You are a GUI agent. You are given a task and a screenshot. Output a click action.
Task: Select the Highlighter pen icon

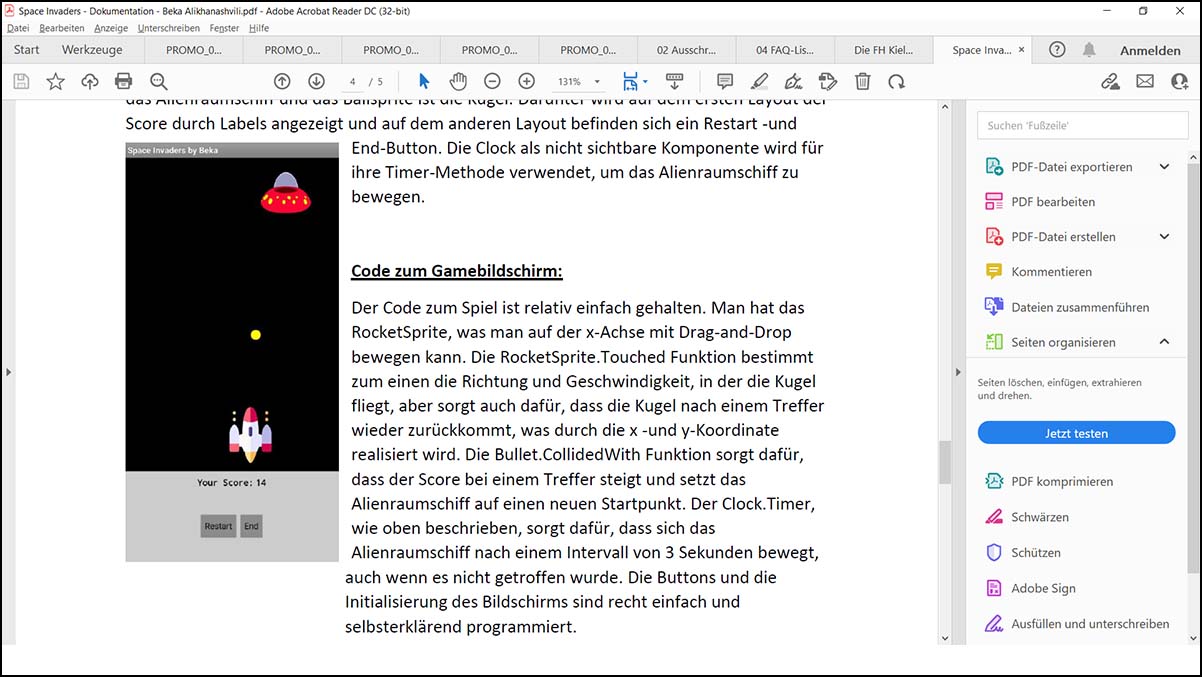pyautogui.click(x=759, y=81)
